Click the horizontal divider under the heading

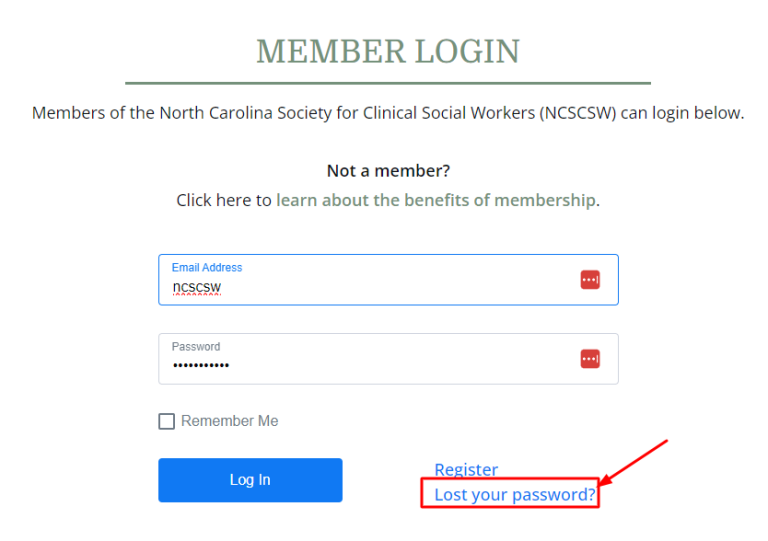pyautogui.click(x=388, y=83)
